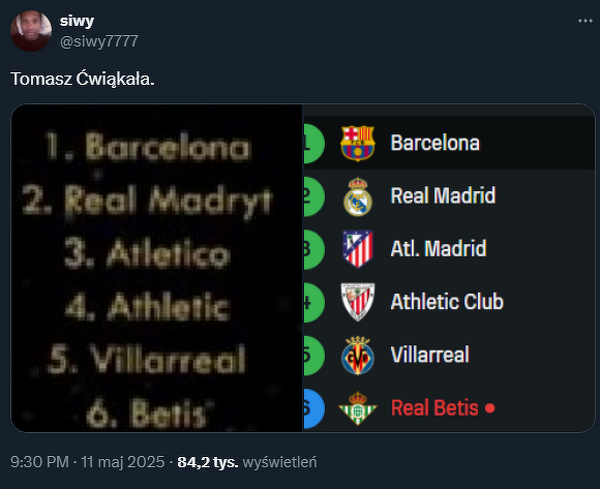600x489 pixels.
Task: Select the Real Betis team name
Action: click(434, 408)
